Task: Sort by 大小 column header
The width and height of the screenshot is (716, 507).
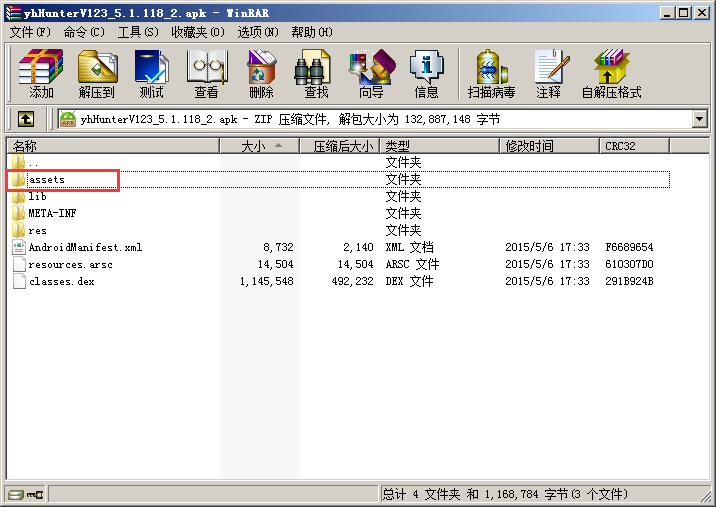Action: click(x=260, y=146)
